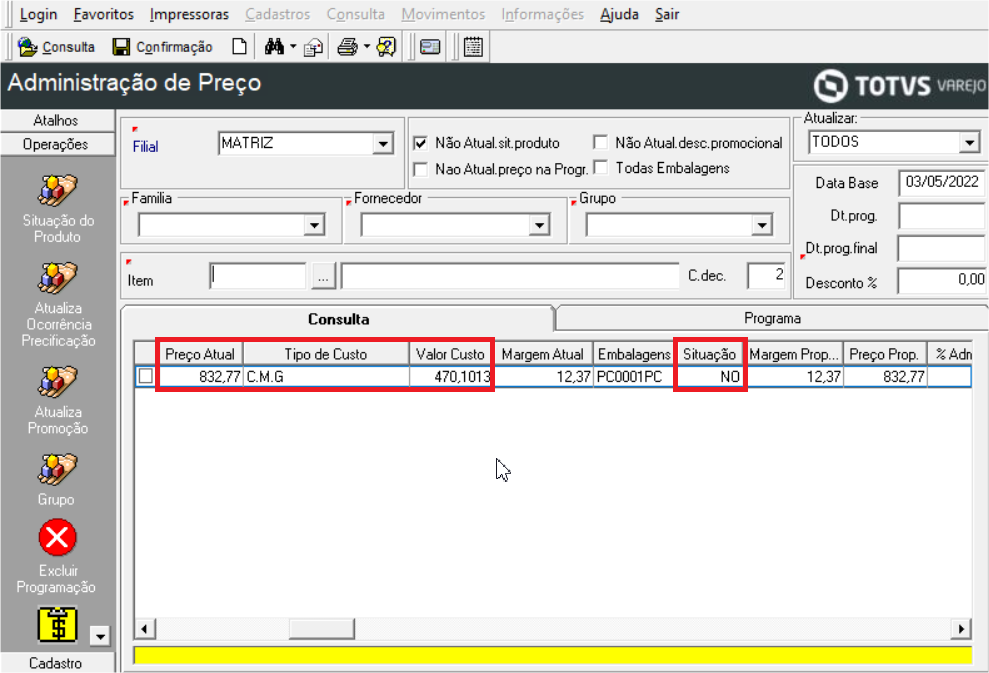
Task: Click the toolbar icon left of printer
Action: (313, 47)
